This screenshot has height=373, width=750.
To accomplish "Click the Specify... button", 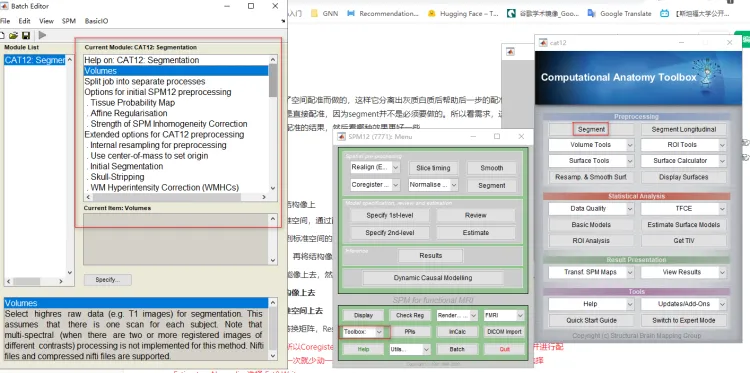I will pyautogui.click(x=108, y=280).
